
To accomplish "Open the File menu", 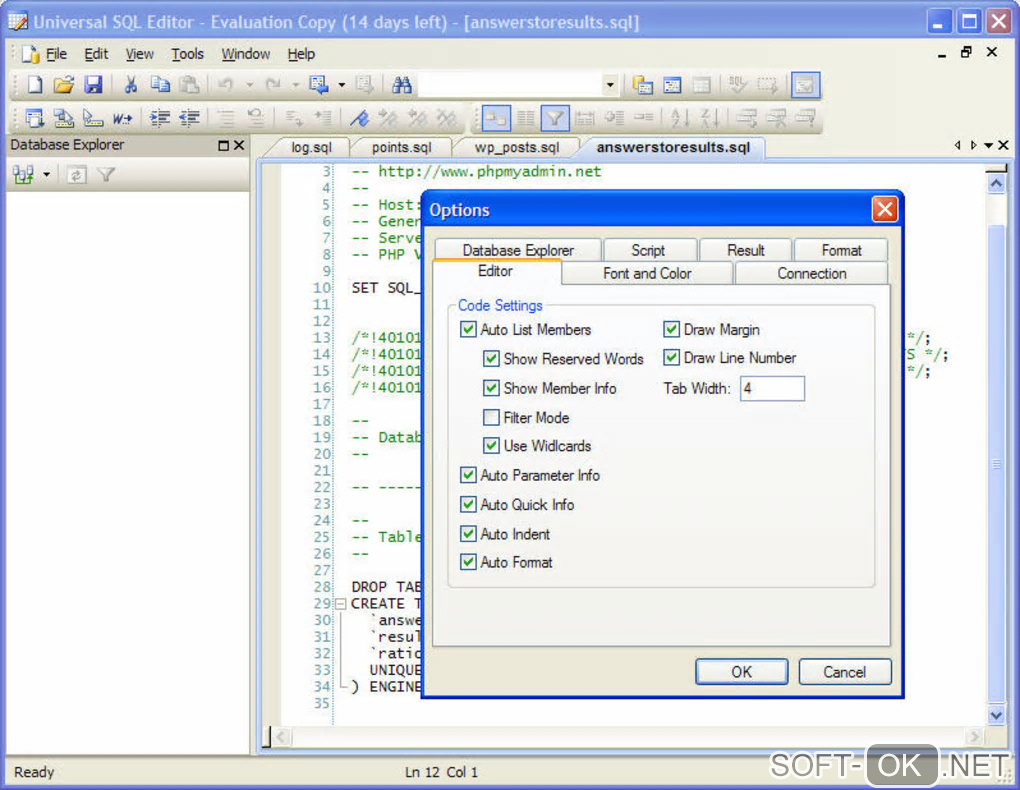I will [56, 54].
